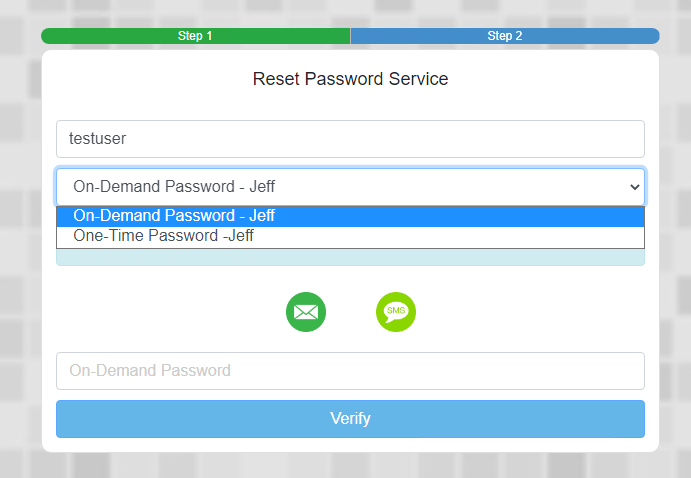Choose the SMS delivery icon

395,312
